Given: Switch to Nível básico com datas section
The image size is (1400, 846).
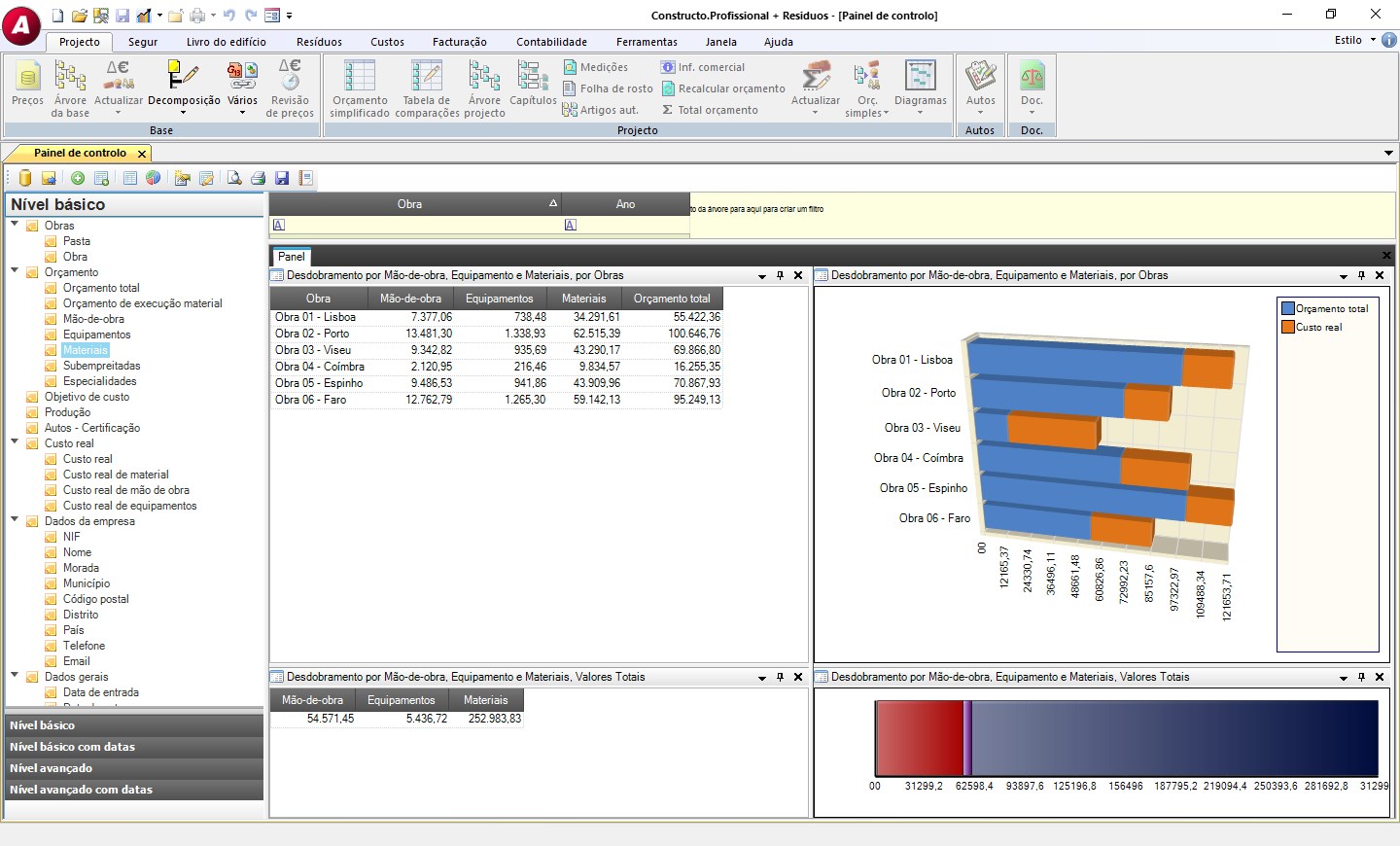Looking at the screenshot, I should (134, 747).
